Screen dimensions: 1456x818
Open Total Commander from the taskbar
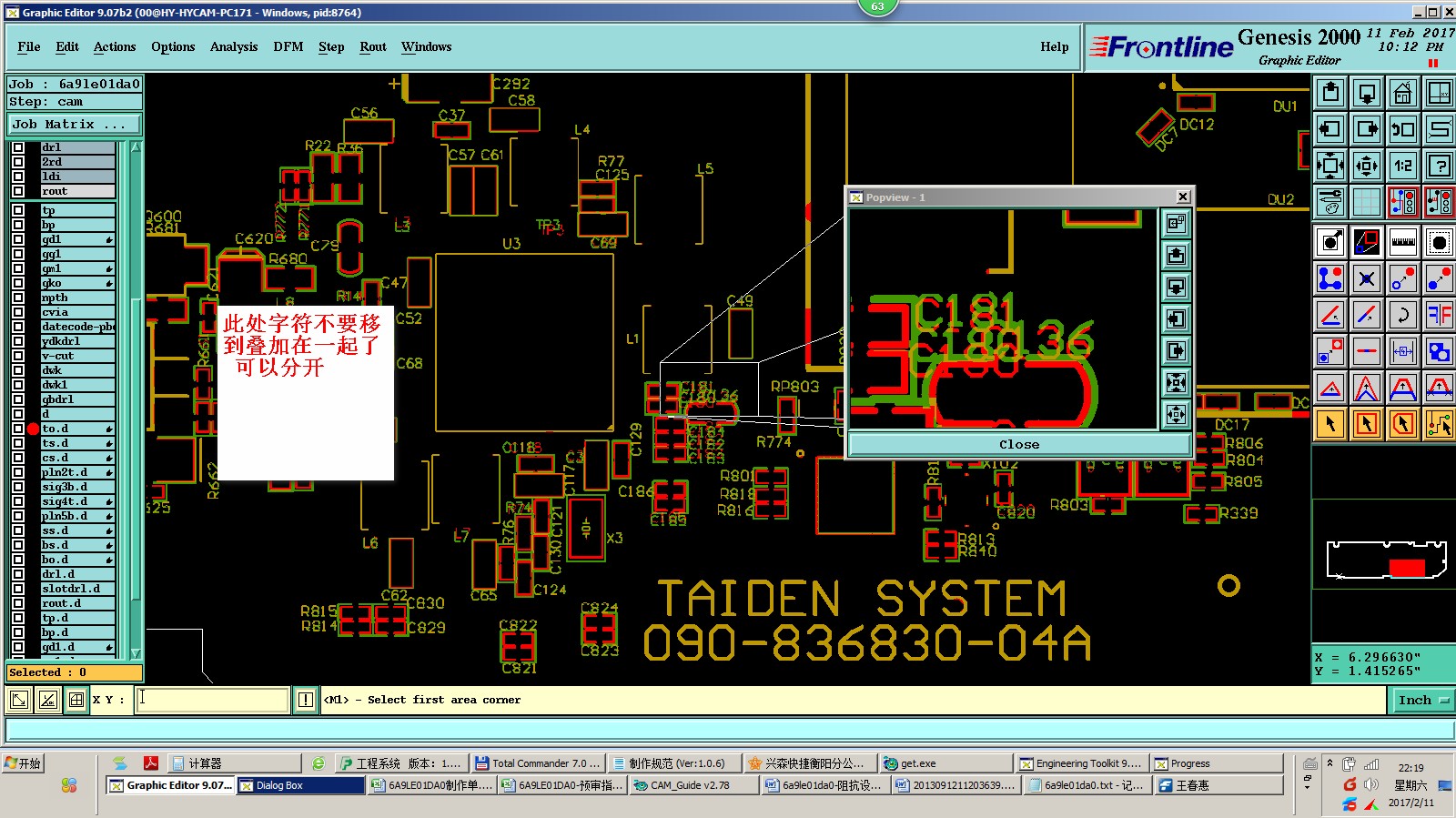[x=537, y=763]
